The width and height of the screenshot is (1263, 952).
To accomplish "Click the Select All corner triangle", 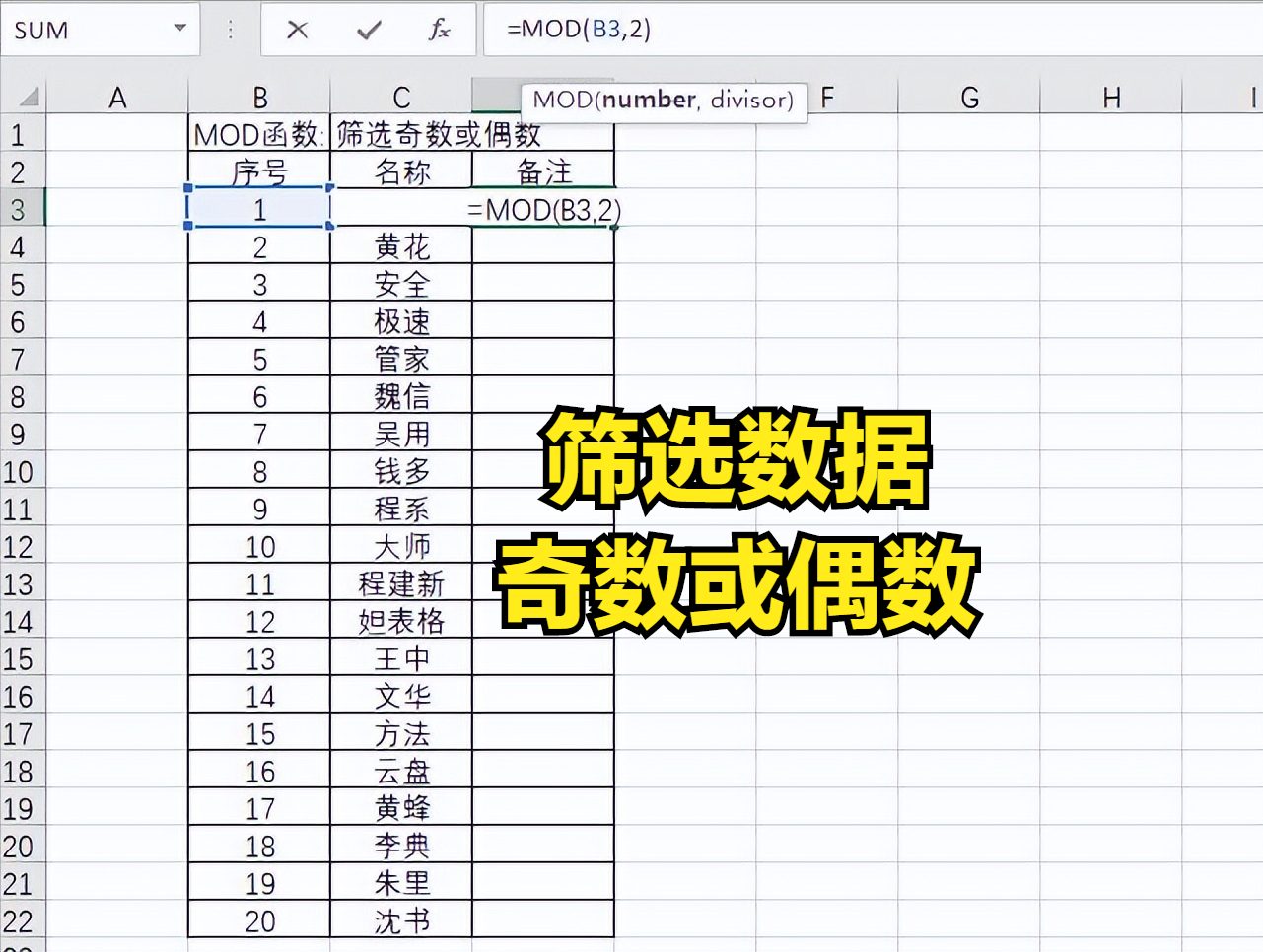I will click(x=30, y=97).
